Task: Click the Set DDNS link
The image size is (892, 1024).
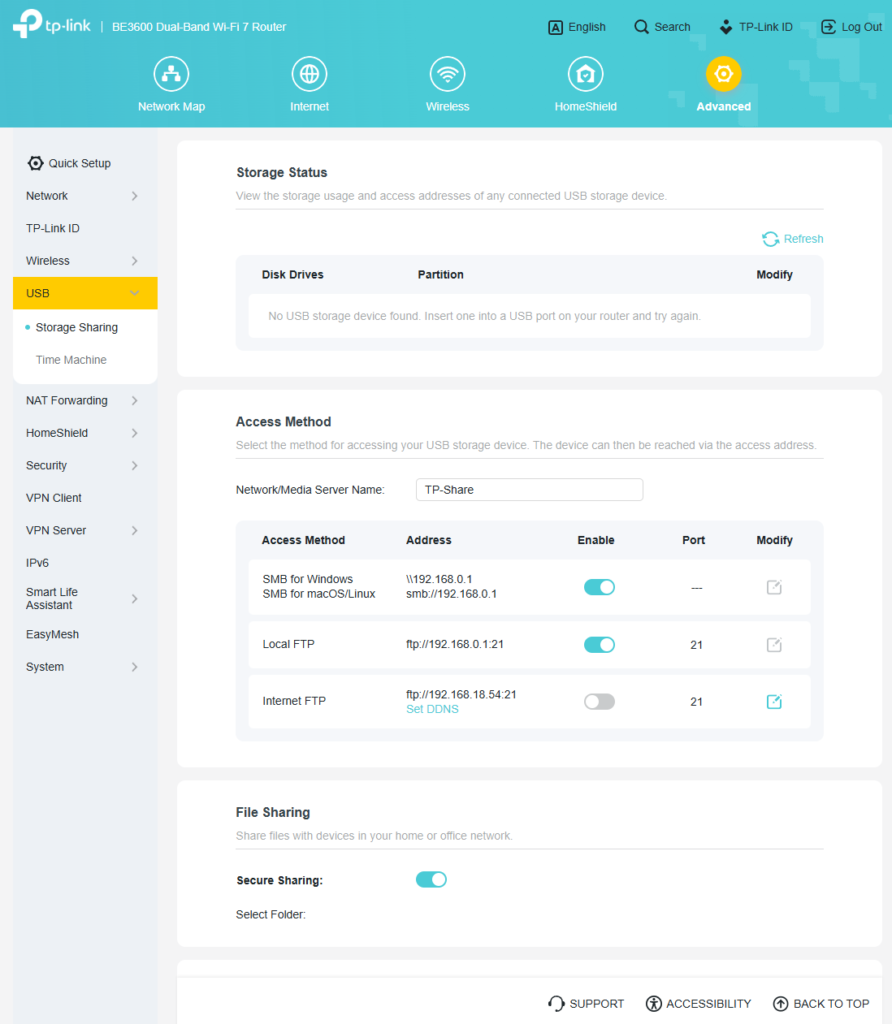Action: 432,709
